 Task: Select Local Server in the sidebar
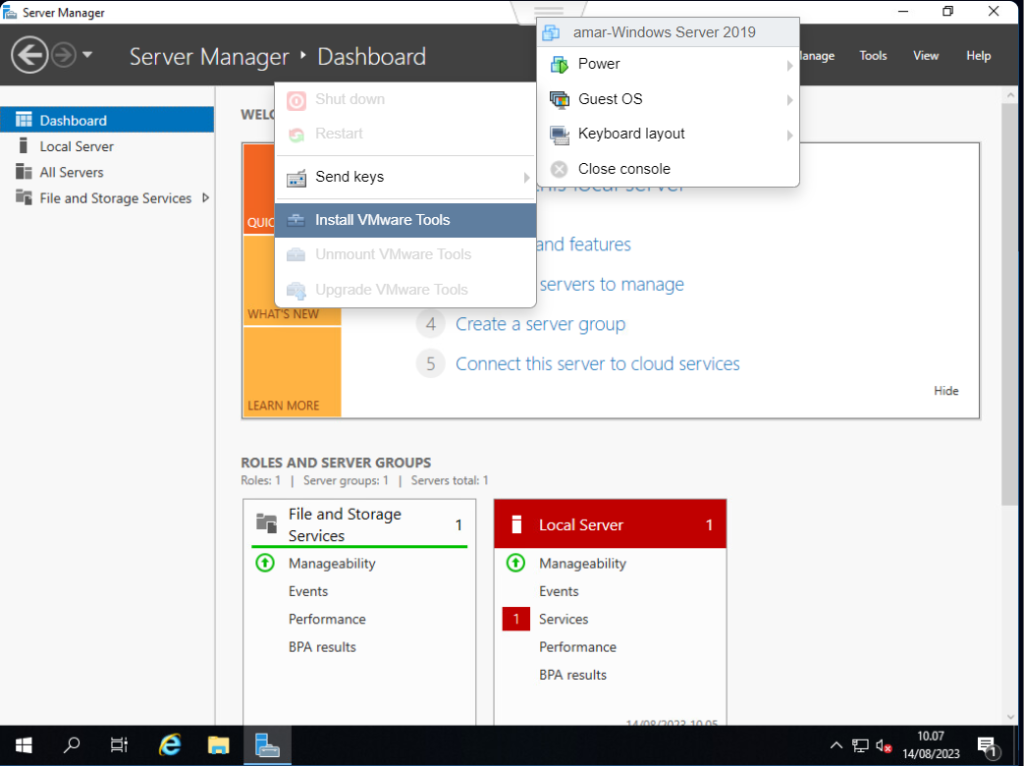(x=76, y=146)
